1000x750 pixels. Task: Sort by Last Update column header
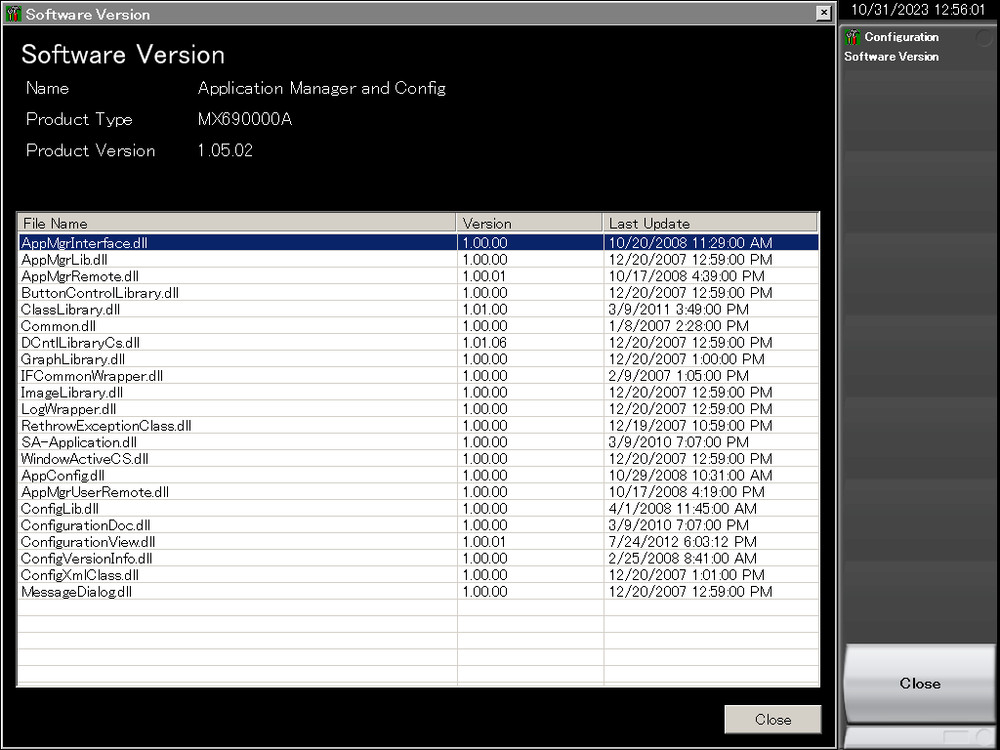click(710, 223)
